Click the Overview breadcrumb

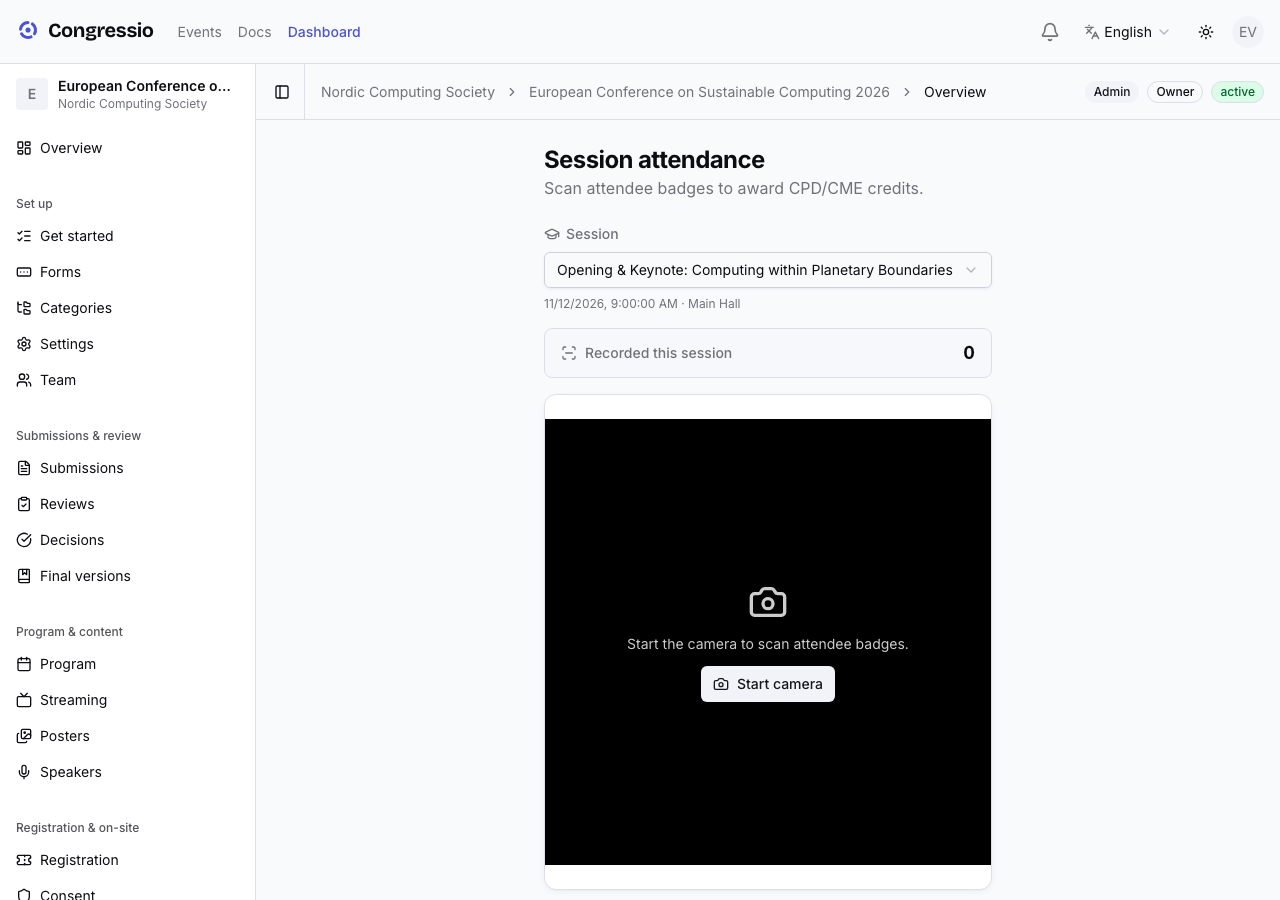[x=955, y=92]
